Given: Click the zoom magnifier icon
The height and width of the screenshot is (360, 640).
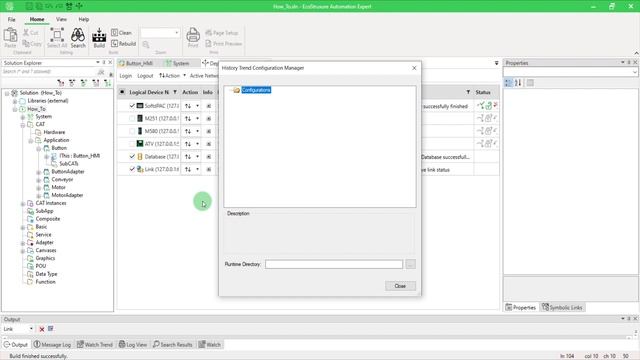Looking at the screenshot, I should pyautogui.click(x=146, y=44).
